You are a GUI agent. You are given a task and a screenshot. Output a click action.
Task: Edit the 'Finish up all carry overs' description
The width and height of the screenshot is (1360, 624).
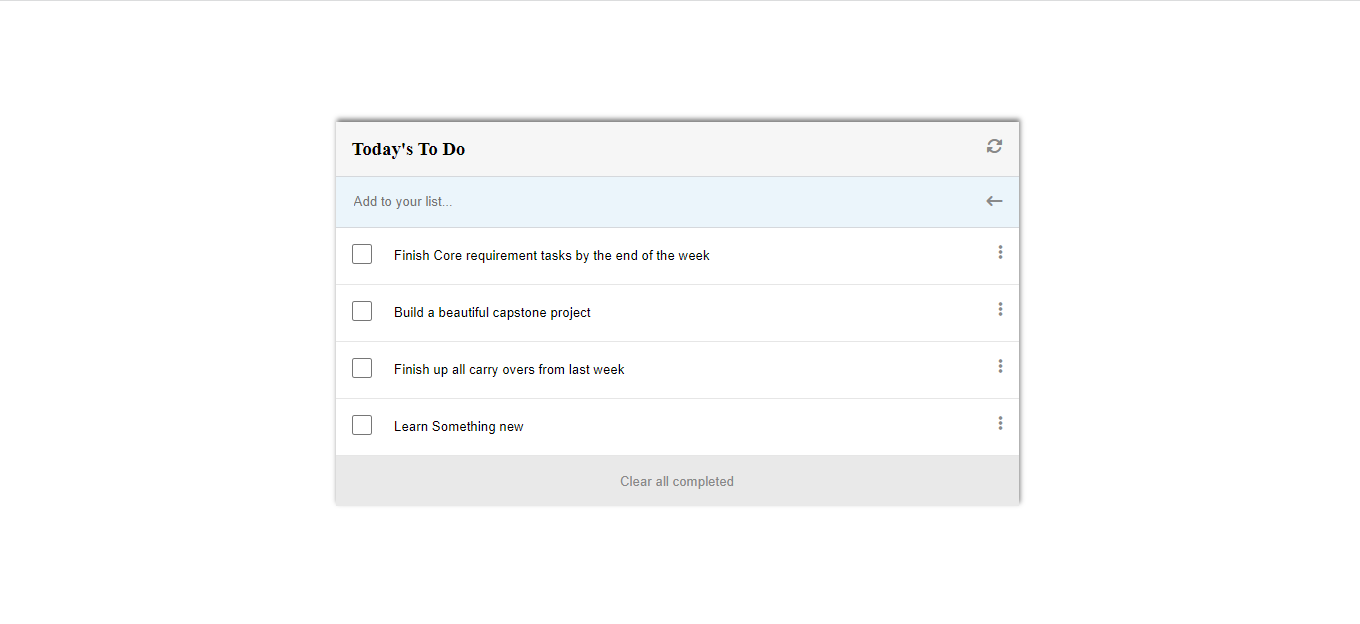[509, 370]
